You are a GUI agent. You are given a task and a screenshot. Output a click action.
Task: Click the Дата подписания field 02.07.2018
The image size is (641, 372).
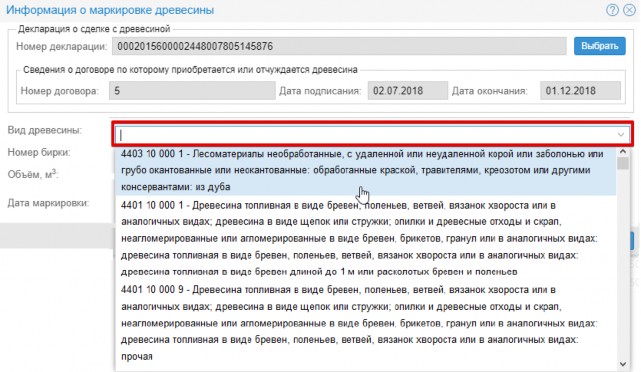click(x=408, y=91)
